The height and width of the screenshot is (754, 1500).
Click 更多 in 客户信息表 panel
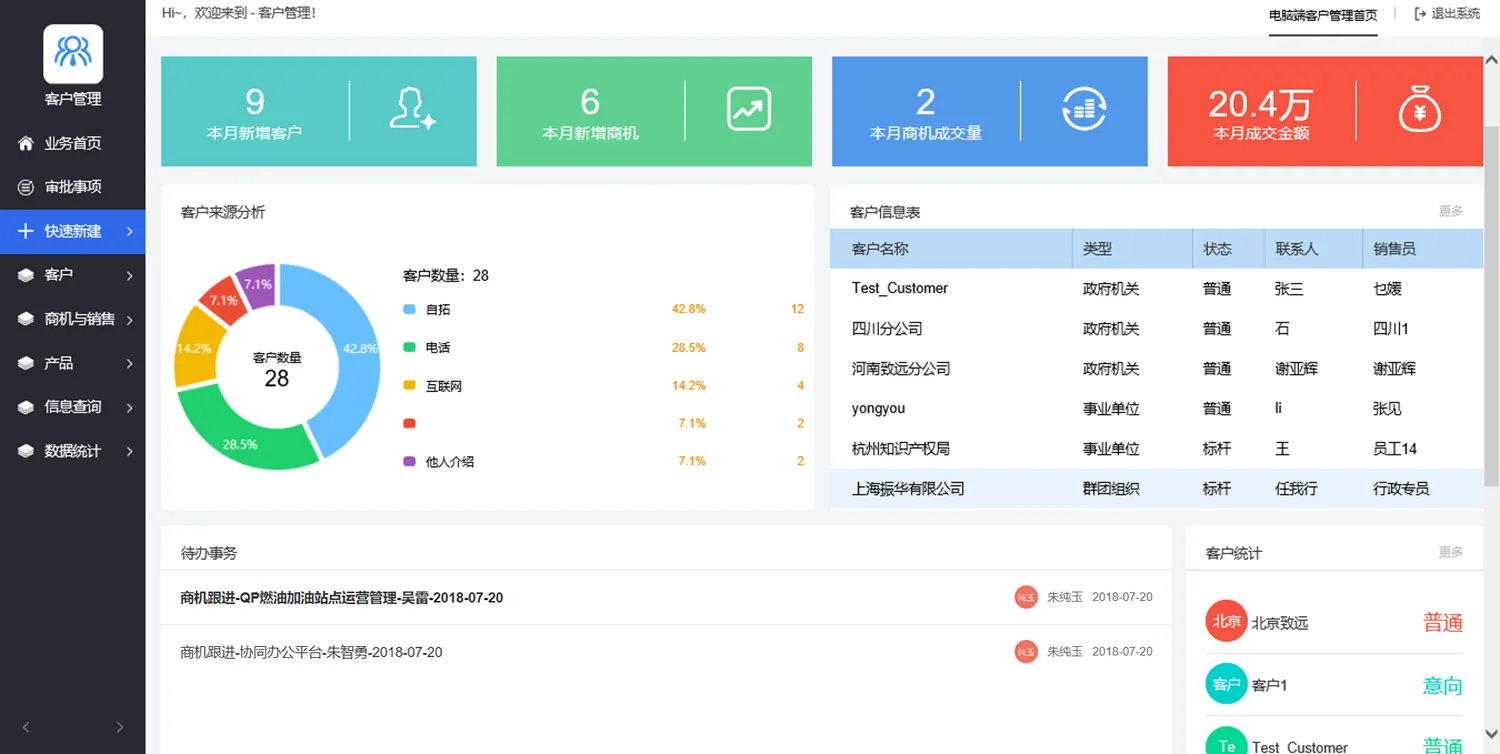[x=1451, y=211]
